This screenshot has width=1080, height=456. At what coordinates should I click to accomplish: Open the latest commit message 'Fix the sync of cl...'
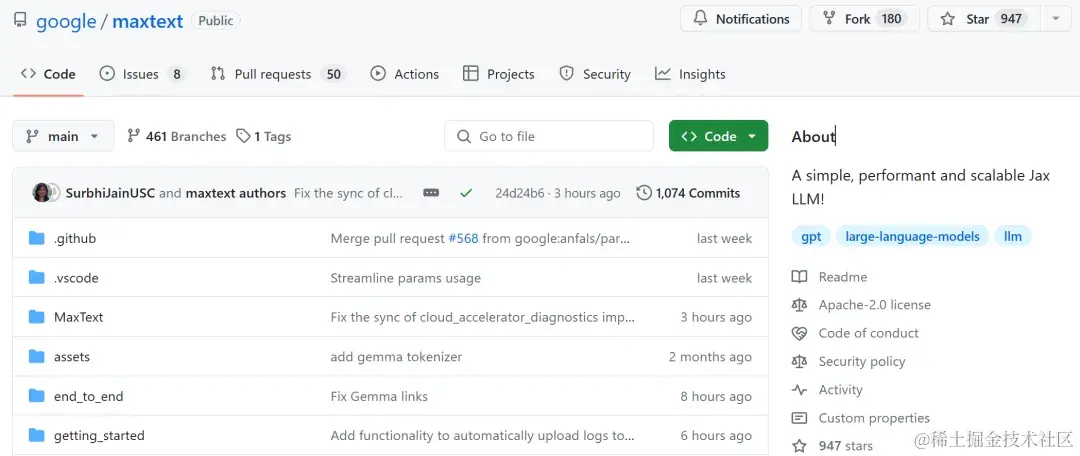click(349, 194)
